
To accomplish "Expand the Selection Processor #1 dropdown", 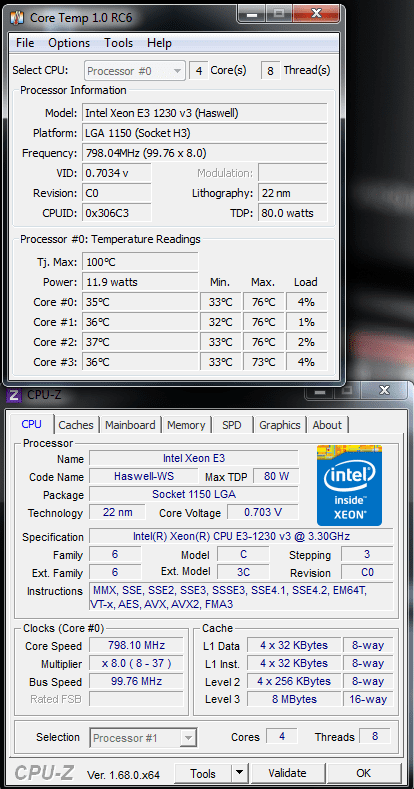I will 143,738.
